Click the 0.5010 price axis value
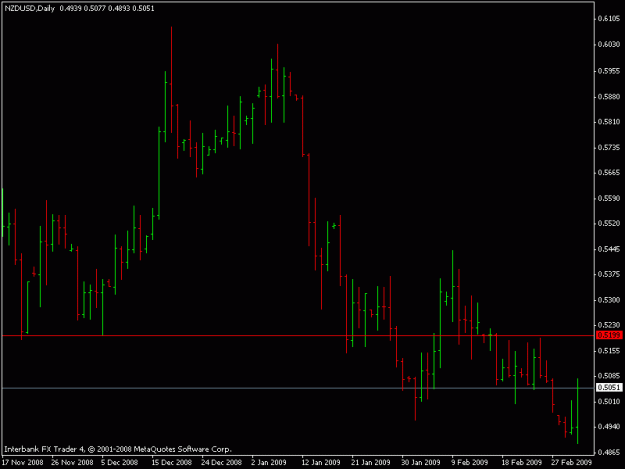625x469 pixels. click(609, 401)
